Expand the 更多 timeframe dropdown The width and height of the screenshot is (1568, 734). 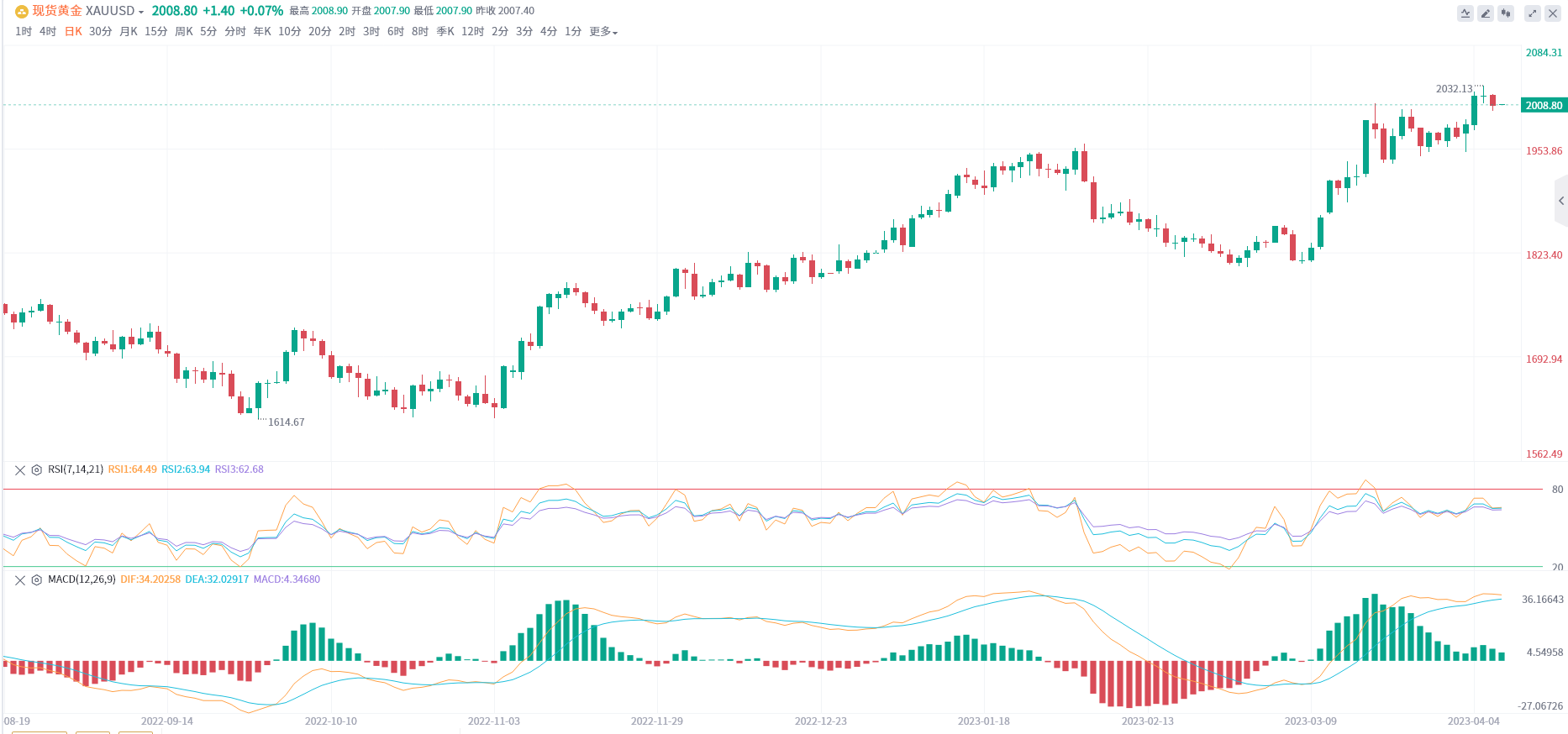click(x=603, y=32)
